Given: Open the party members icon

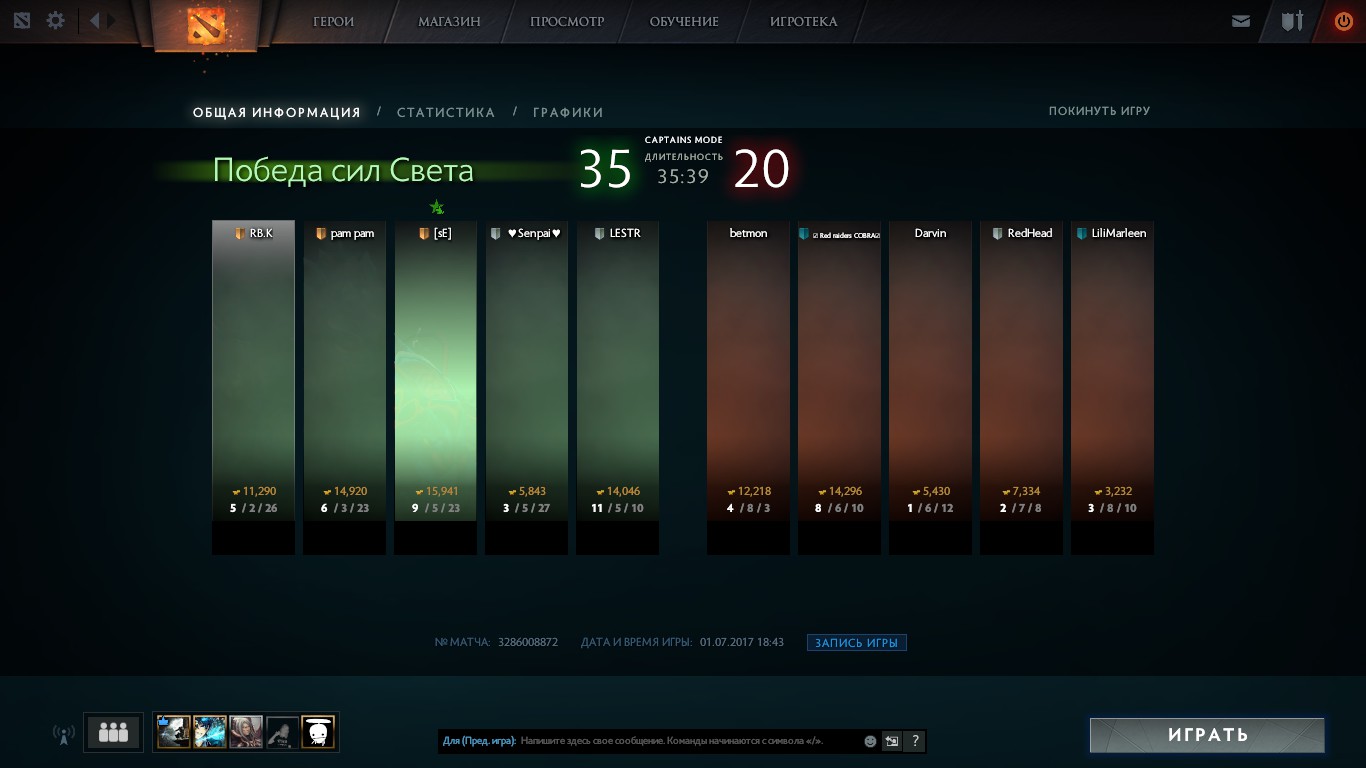Looking at the screenshot, I should [113, 733].
